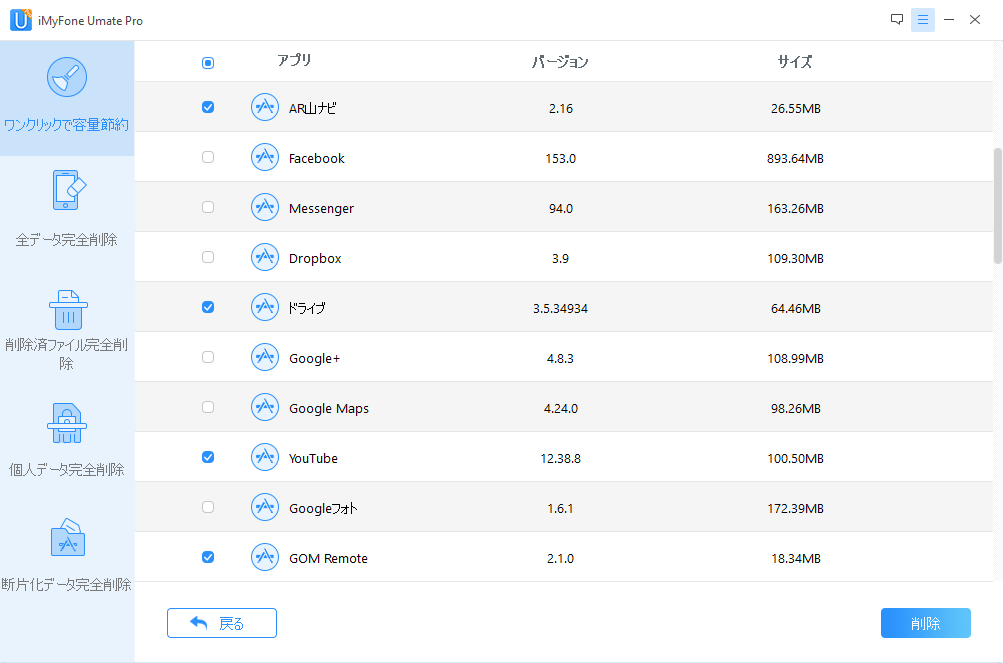Click the GOM Remote App Store icon
The width and height of the screenshot is (1003, 663).
click(x=265, y=557)
